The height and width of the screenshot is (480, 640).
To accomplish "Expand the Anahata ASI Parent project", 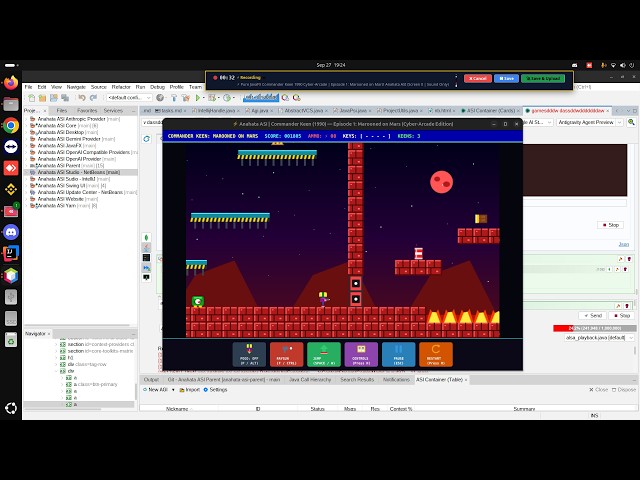I will (x=27, y=166).
